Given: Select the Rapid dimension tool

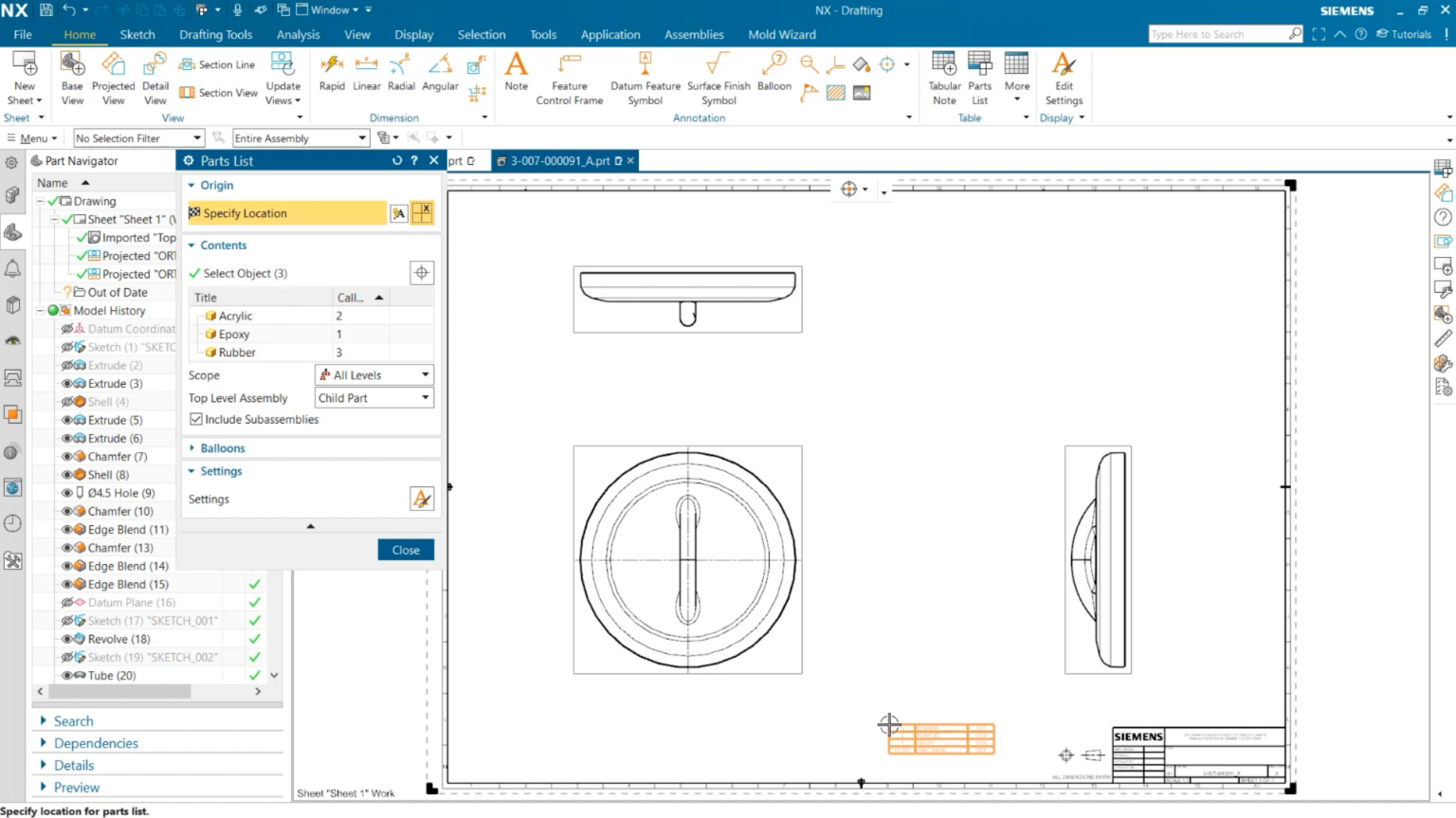Looking at the screenshot, I should [x=331, y=78].
